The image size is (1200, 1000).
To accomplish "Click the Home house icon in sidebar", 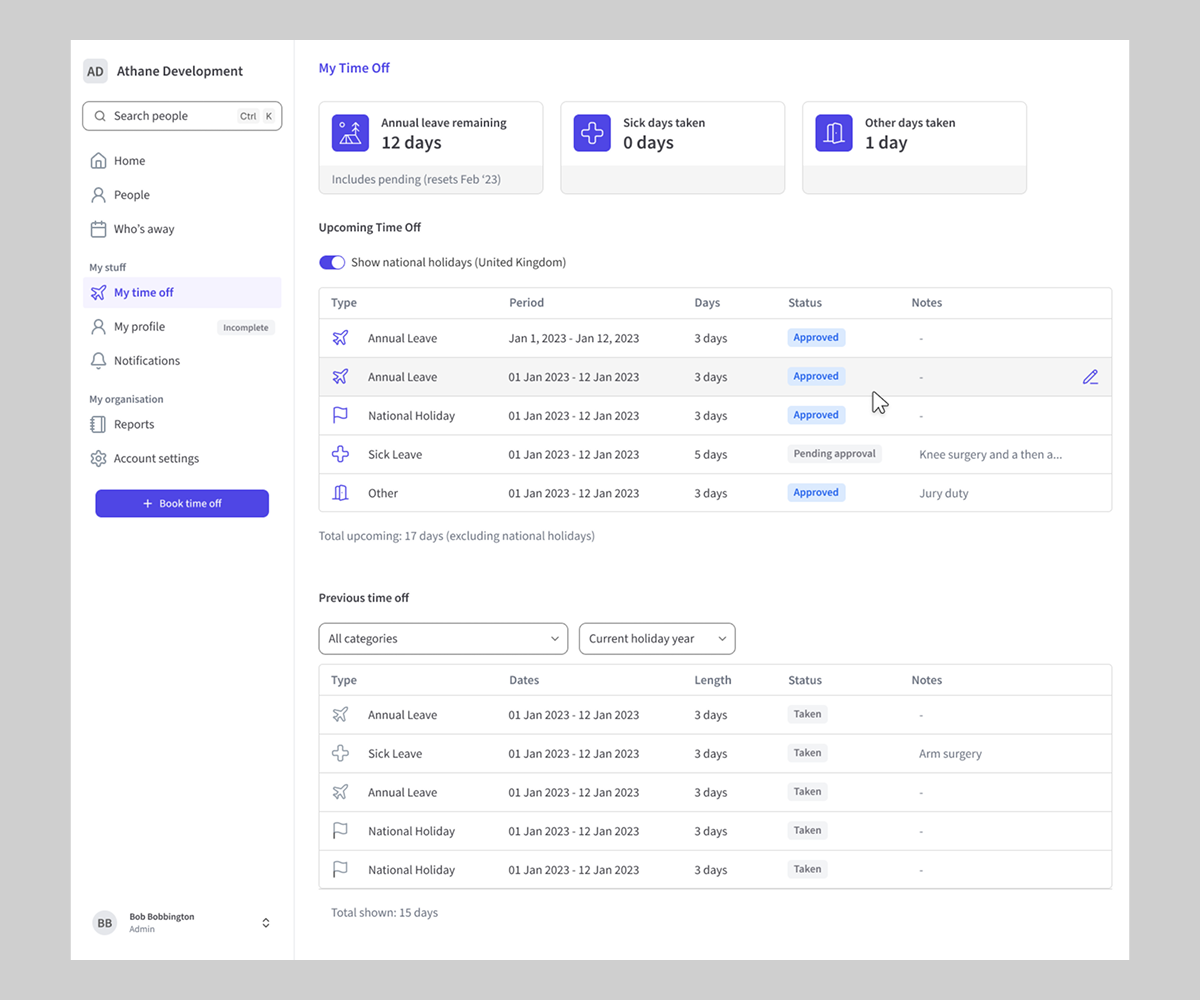I will pyautogui.click(x=98, y=161).
